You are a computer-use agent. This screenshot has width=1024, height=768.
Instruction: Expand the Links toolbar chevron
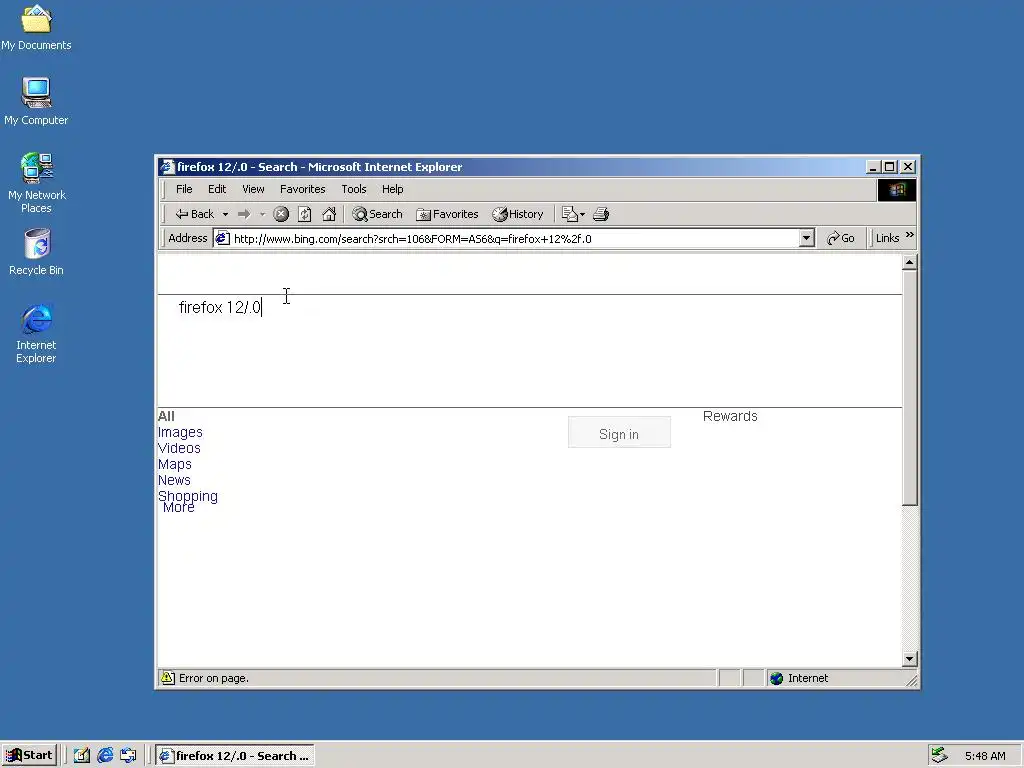(910, 235)
